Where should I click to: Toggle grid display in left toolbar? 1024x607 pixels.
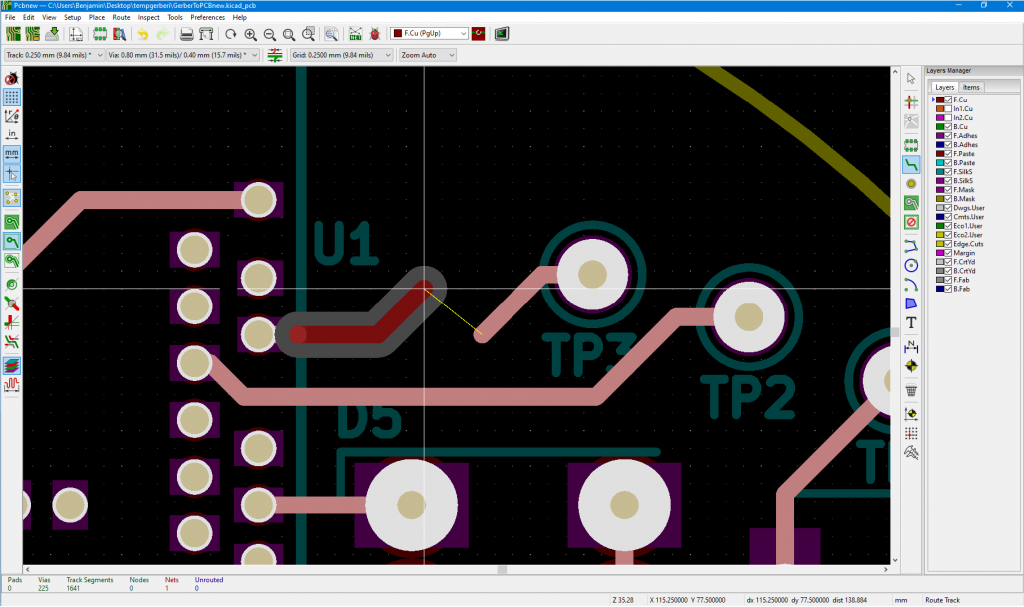coord(12,97)
